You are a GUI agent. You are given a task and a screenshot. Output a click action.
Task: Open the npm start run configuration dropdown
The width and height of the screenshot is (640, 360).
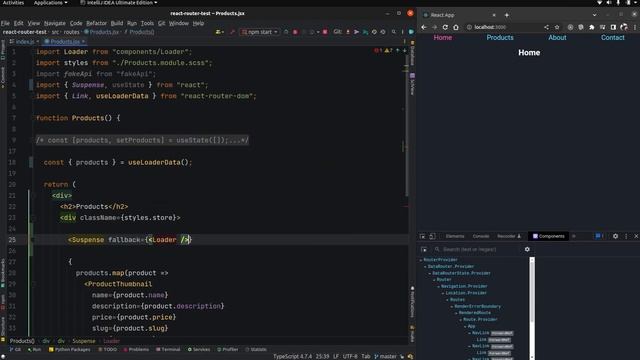coord(260,32)
